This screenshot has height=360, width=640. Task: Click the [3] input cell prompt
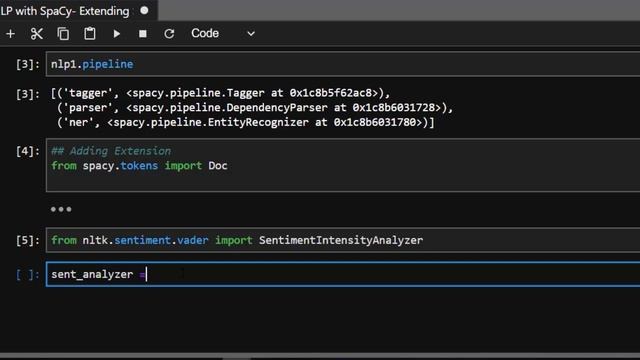coord(28,64)
